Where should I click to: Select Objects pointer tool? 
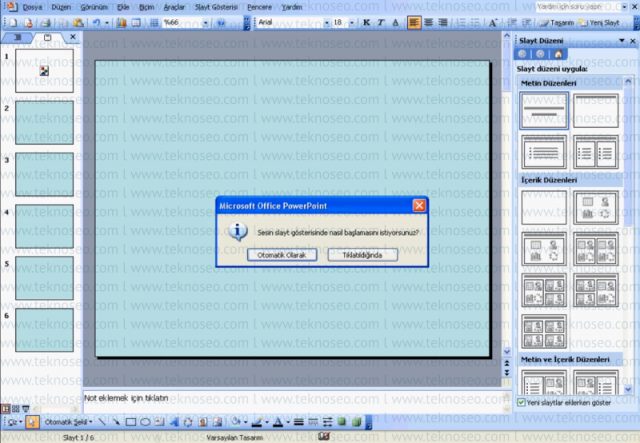pyautogui.click(x=31, y=422)
